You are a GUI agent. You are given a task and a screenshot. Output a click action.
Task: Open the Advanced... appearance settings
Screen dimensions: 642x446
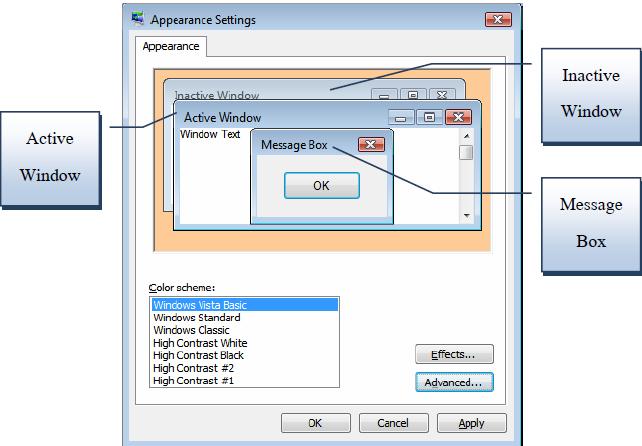pyautogui.click(x=454, y=382)
